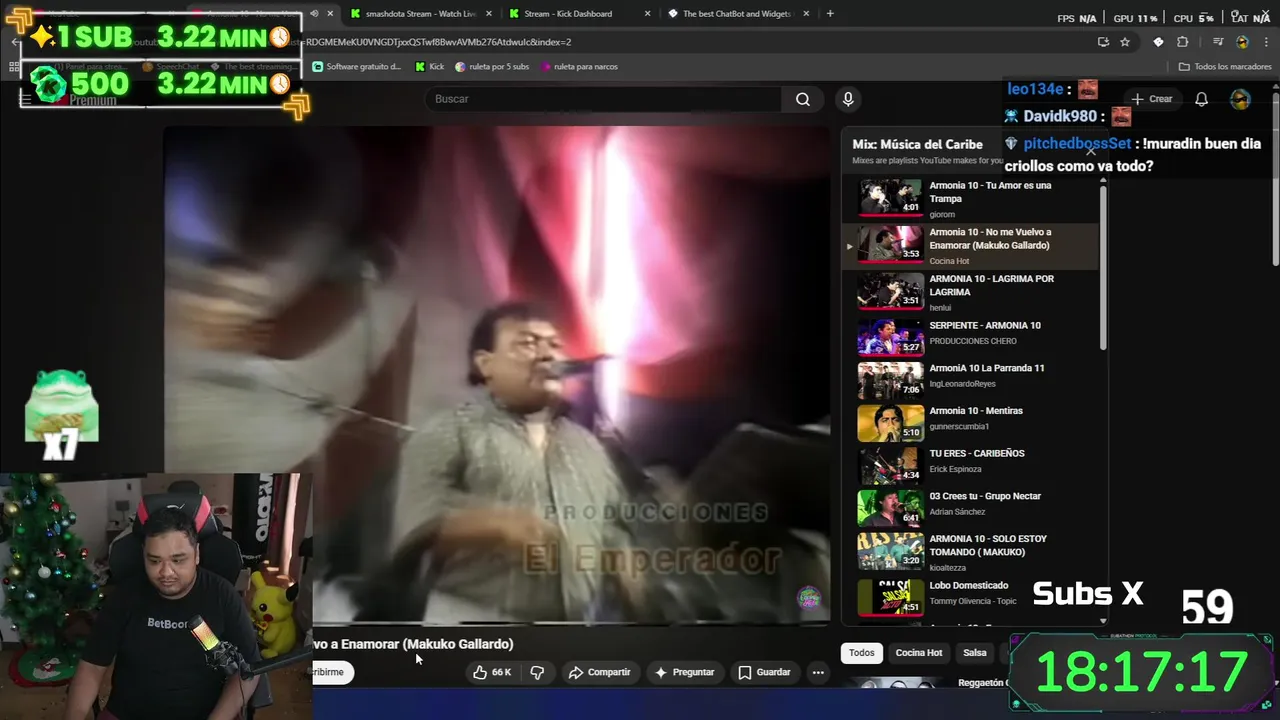Click gunnerscumbia1 channel name
1280x720 pixels.
tap(959, 427)
